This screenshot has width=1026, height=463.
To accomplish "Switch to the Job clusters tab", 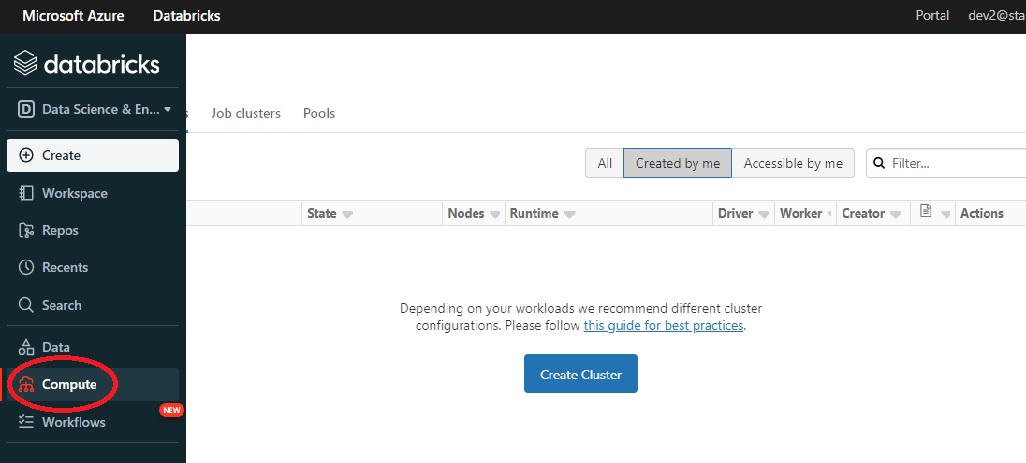I will click(x=246, y=113).
